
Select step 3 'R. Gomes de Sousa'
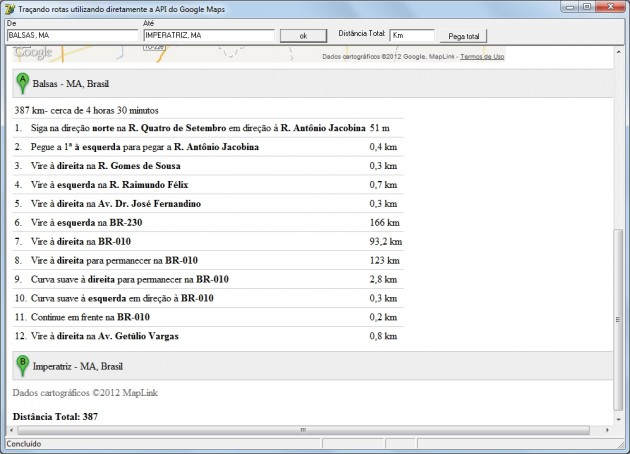(x=208, y=166)
